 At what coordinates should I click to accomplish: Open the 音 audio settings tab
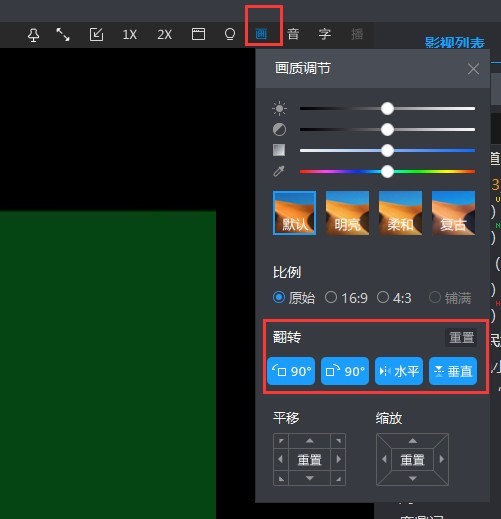click(x=293, y=34)
